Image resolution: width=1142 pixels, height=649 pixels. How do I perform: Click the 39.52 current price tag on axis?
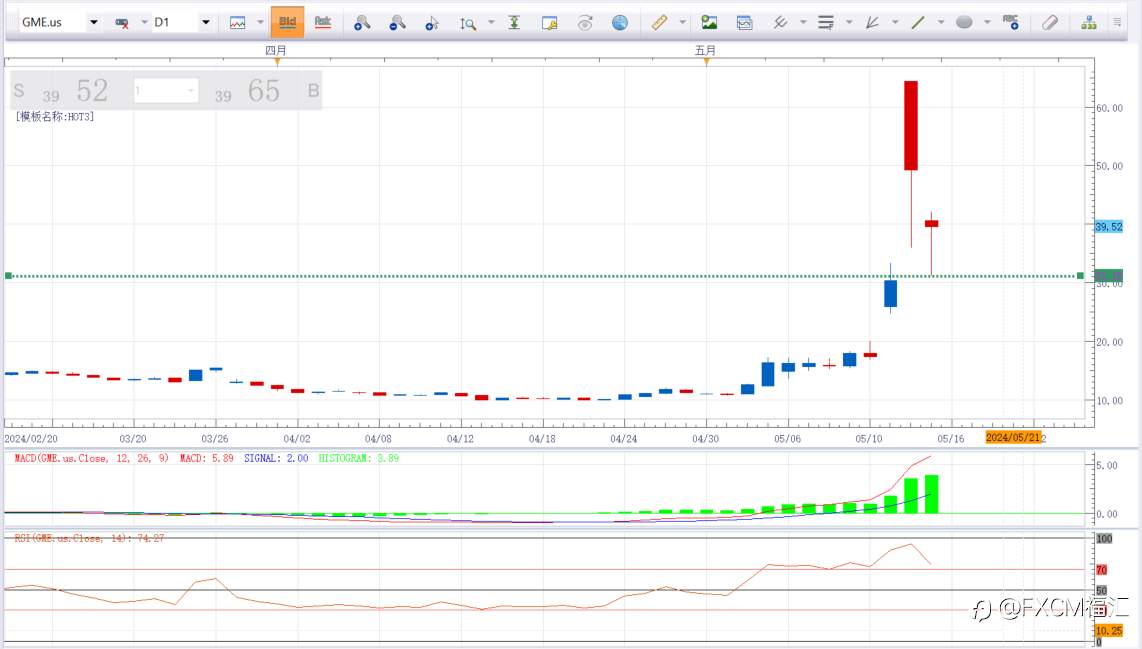pos(1108,227)
